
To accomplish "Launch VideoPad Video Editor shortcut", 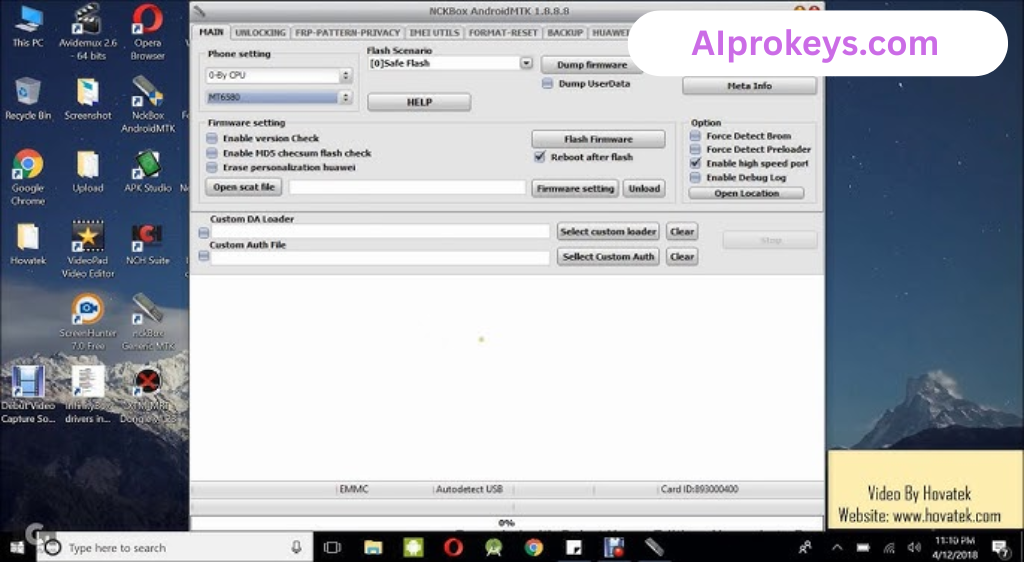I will [x=88, y=249].
